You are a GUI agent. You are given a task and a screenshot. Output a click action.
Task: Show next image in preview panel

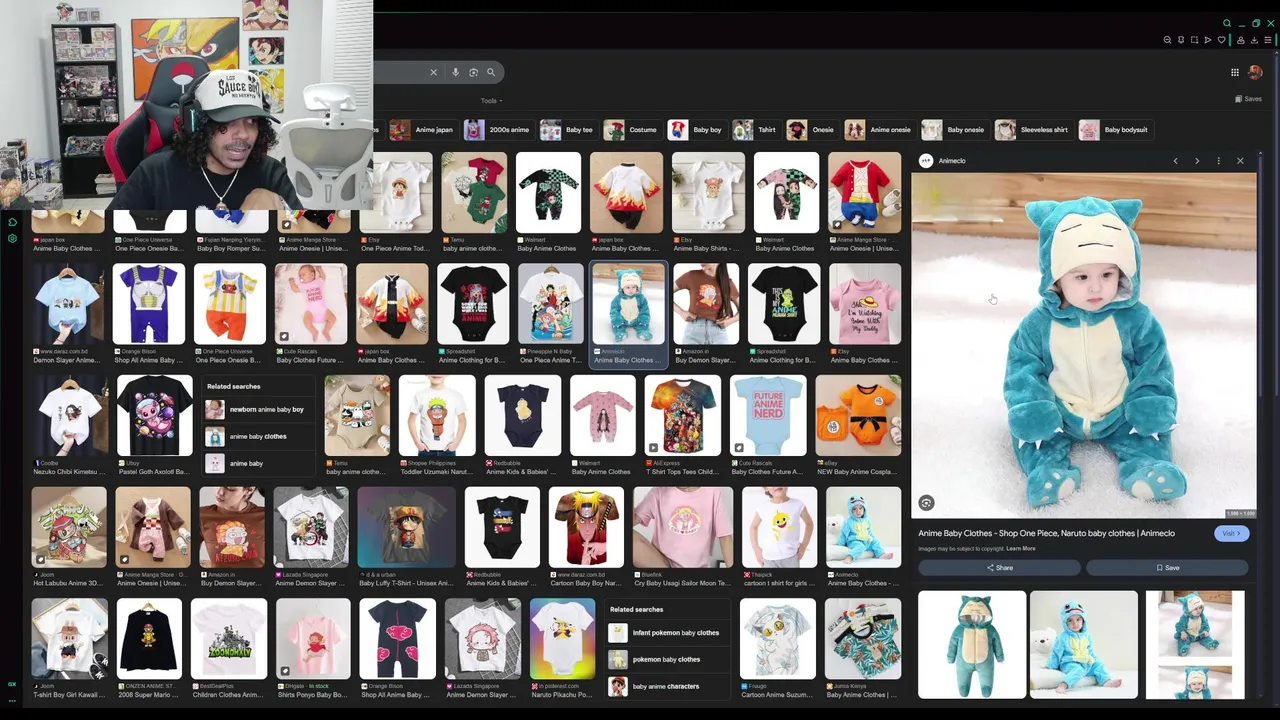[1197, 161]
